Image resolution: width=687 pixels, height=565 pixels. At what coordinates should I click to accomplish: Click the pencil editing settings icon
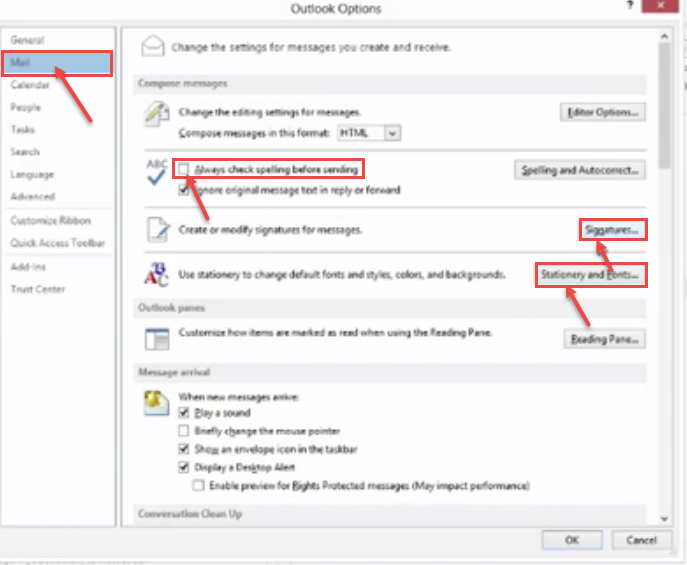coord(156,114)
